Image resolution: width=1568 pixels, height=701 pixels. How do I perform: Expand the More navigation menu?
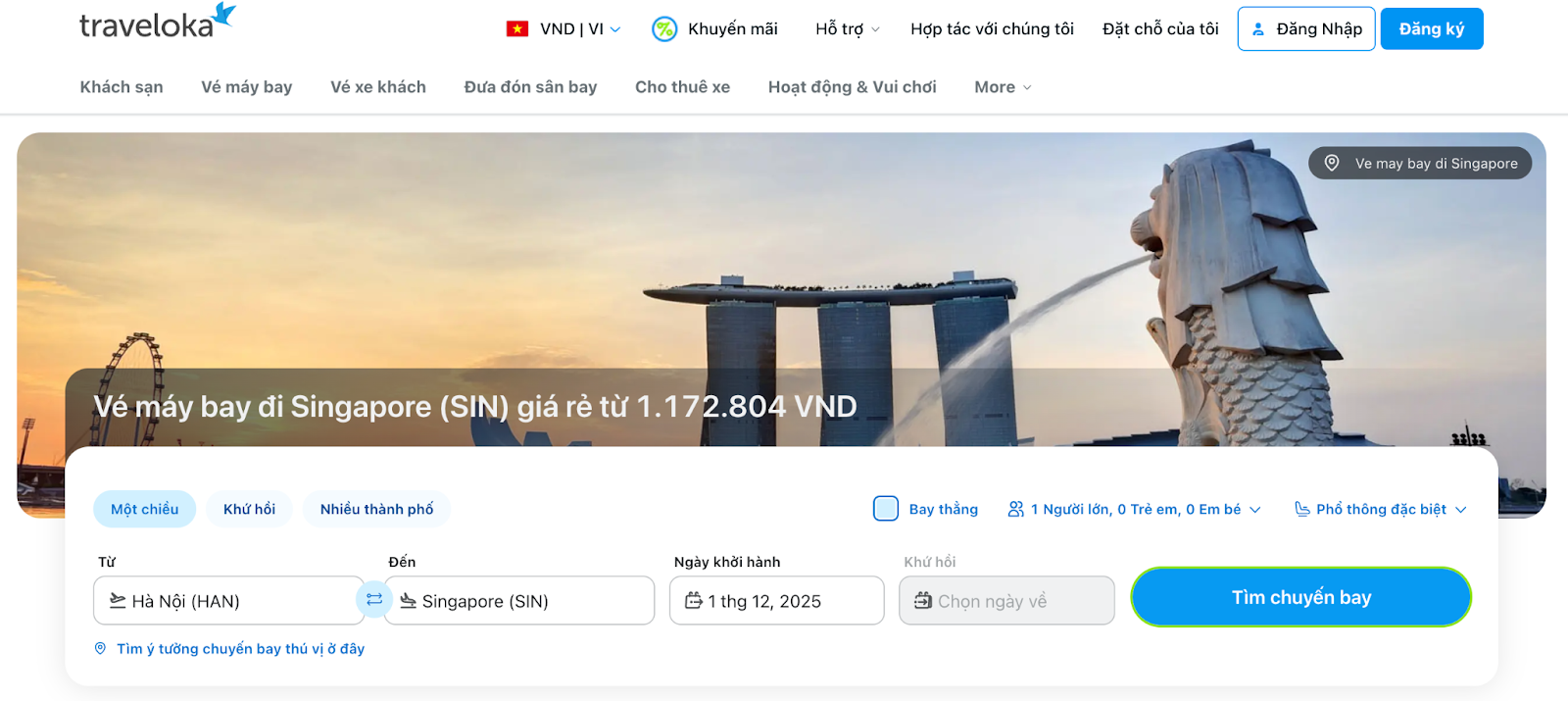(1003, 87)
